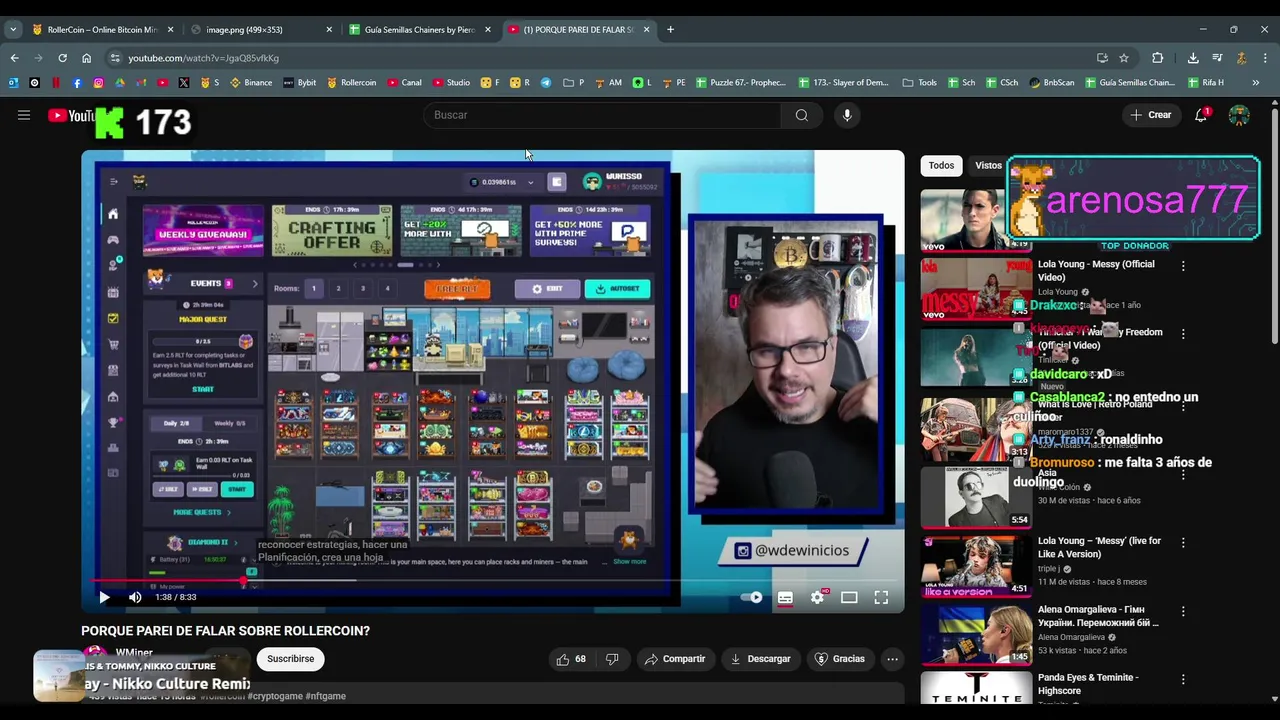Open the YouTube hamburger guide menu
1280x720 pixels.
24,115
